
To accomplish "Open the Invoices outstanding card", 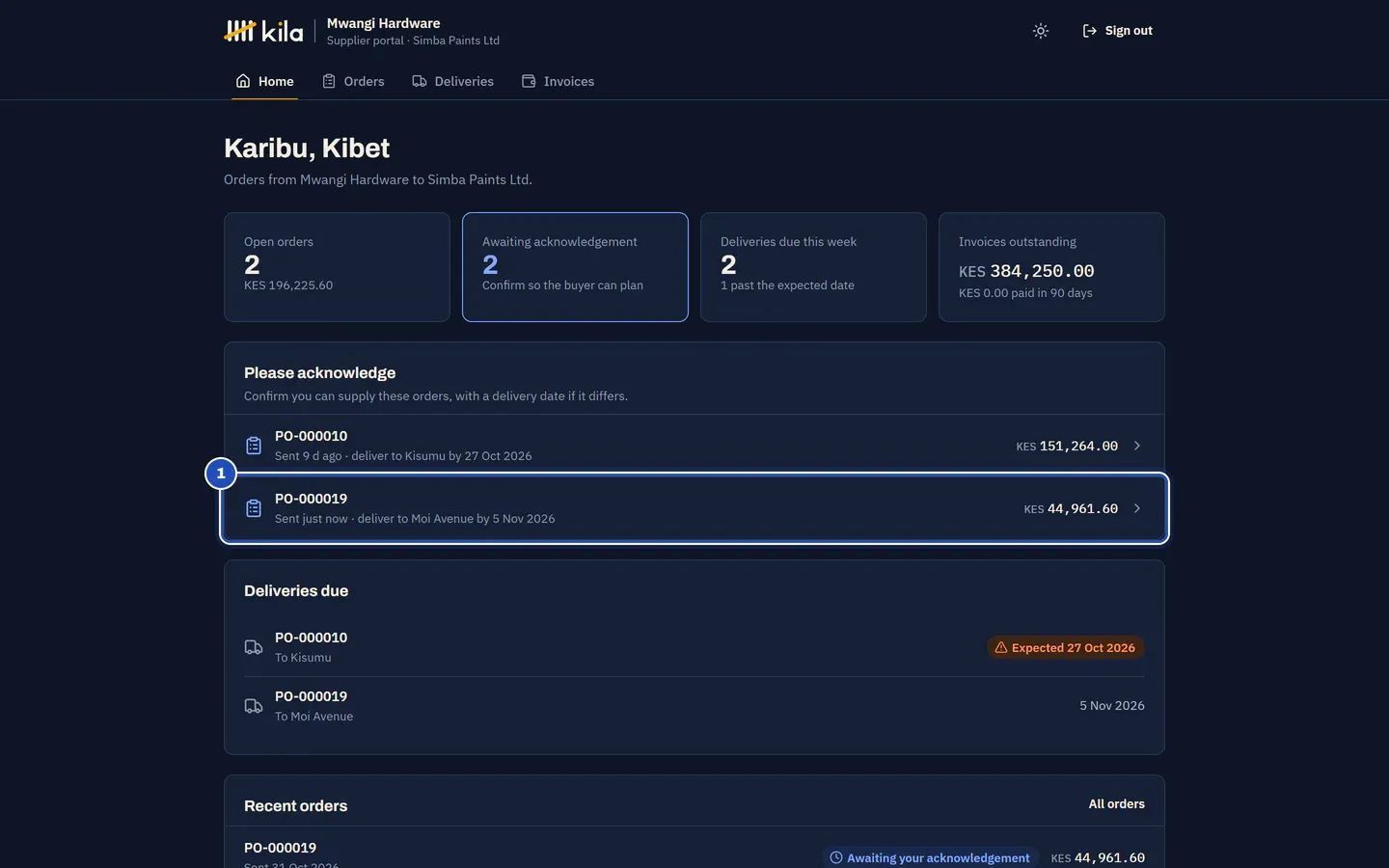I will [x=1051, y=267].
